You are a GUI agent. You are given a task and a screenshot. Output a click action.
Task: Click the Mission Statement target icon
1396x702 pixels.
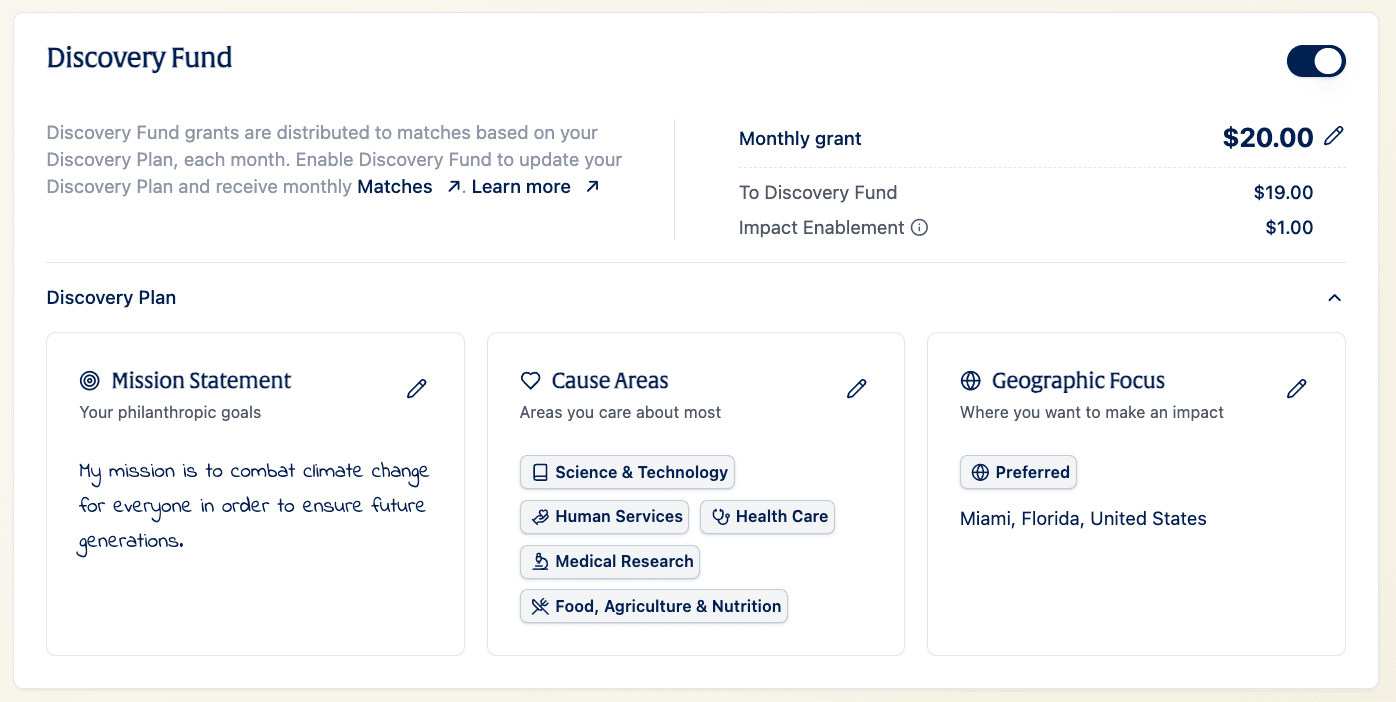tap(90, 381)
